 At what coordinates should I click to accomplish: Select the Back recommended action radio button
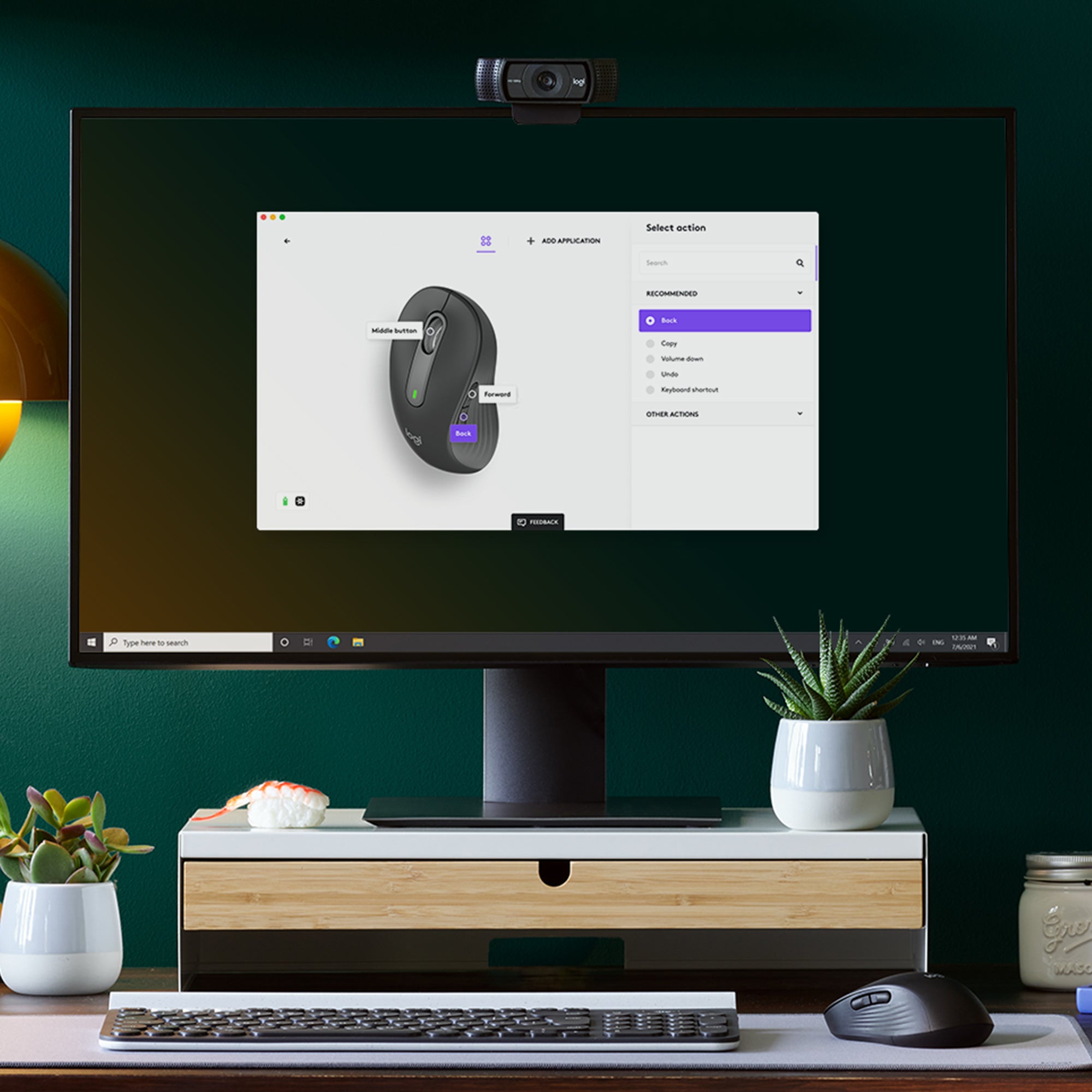[x=651, y=320]
